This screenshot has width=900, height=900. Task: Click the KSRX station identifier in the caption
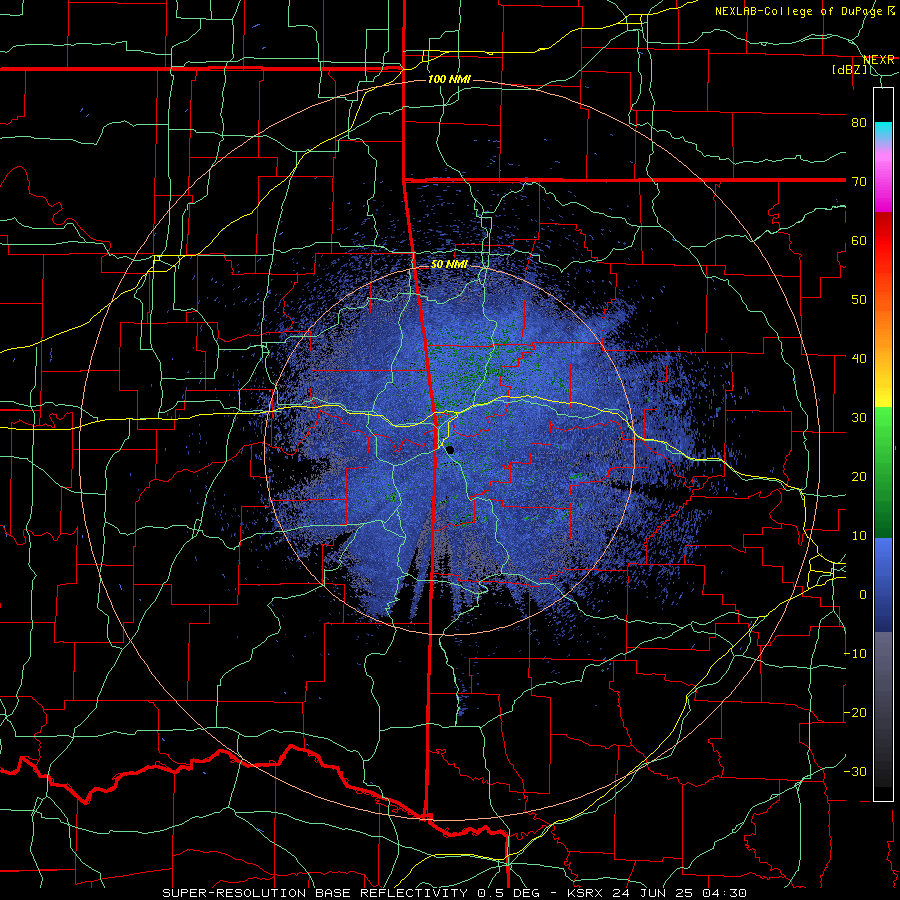click(585, 893)
